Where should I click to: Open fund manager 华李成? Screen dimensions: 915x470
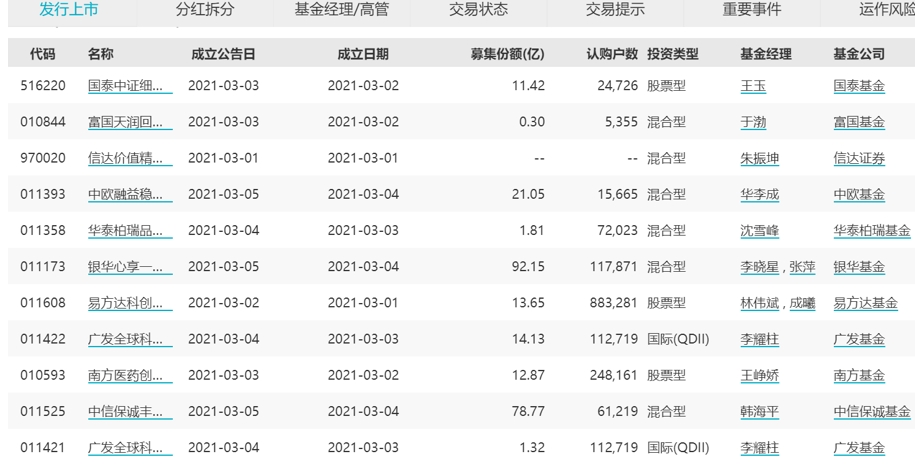click(x=759, y=194)
